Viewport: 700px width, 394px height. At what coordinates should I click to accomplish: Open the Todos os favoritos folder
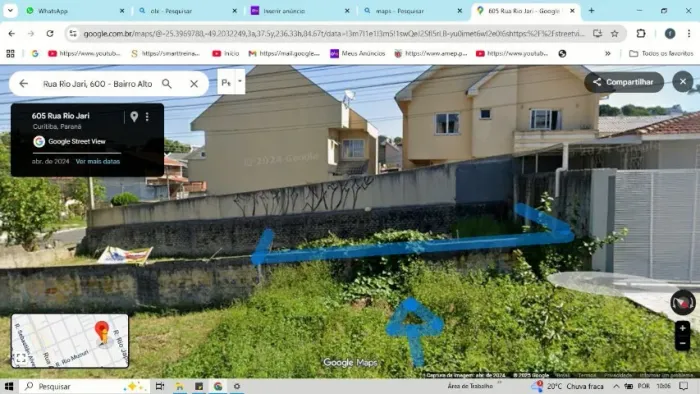(661, 54)
